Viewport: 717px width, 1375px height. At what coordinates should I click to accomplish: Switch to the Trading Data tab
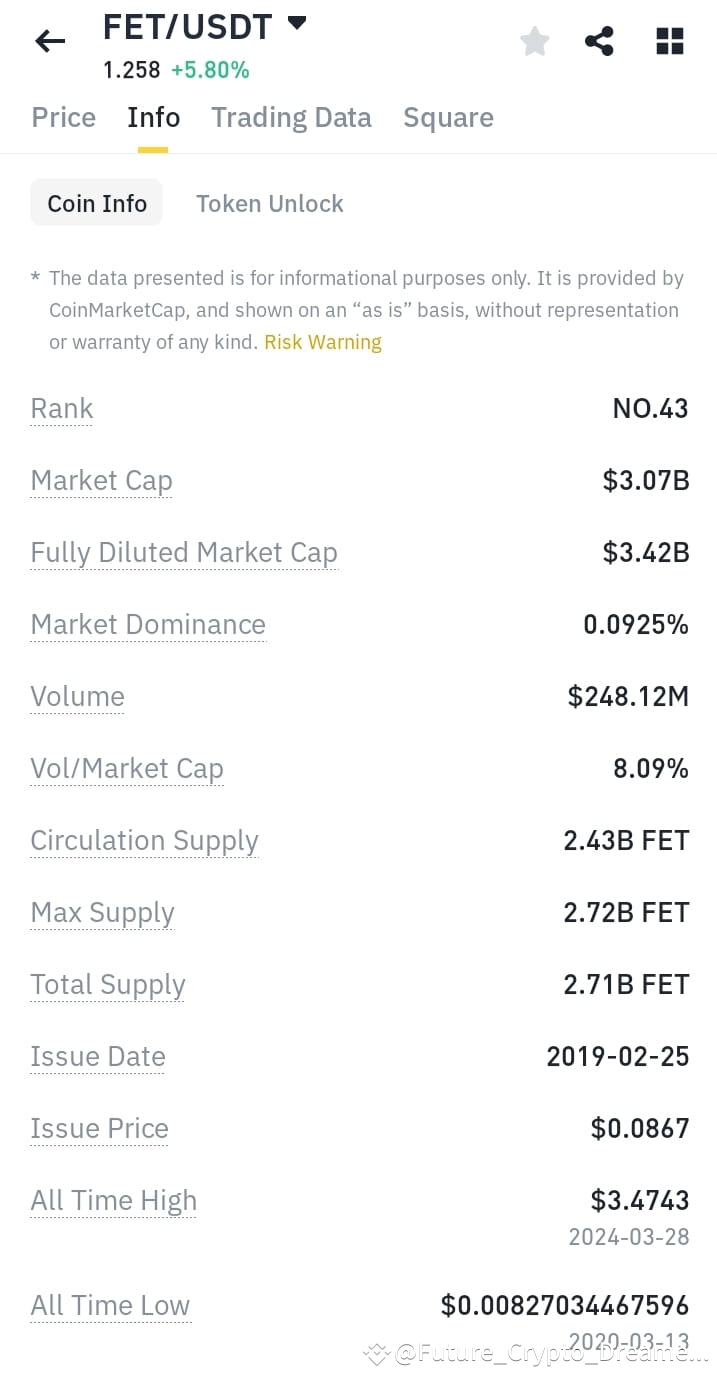pyautogui.click(x=291, y=118)
